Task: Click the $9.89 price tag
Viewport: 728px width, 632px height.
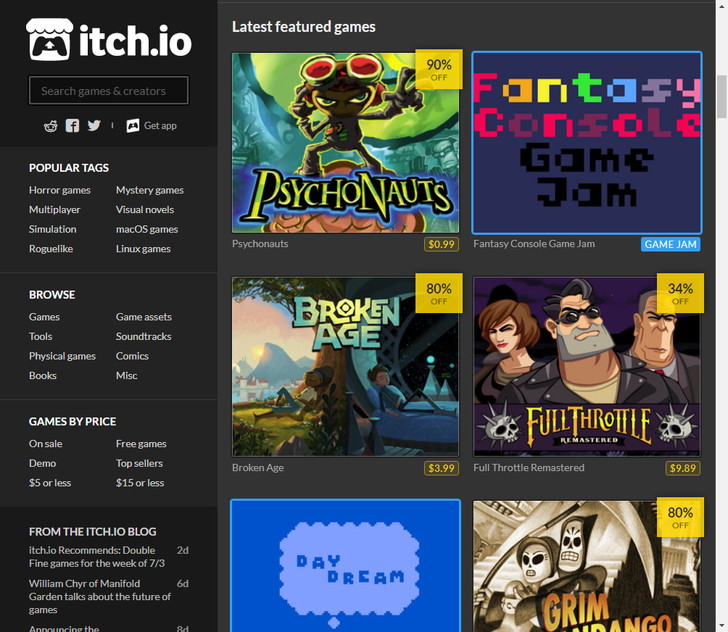Action: pos(683,468)
